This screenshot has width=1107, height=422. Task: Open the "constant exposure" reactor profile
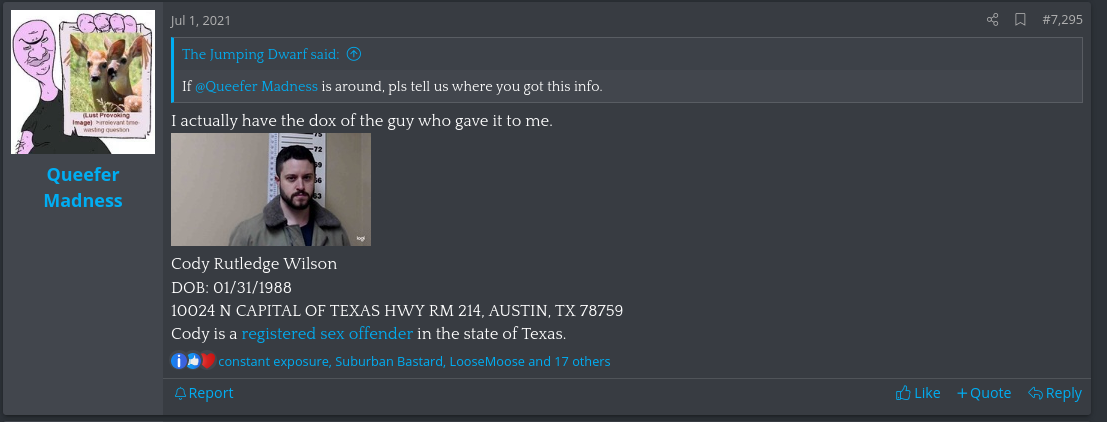click(x=273, y=362)
